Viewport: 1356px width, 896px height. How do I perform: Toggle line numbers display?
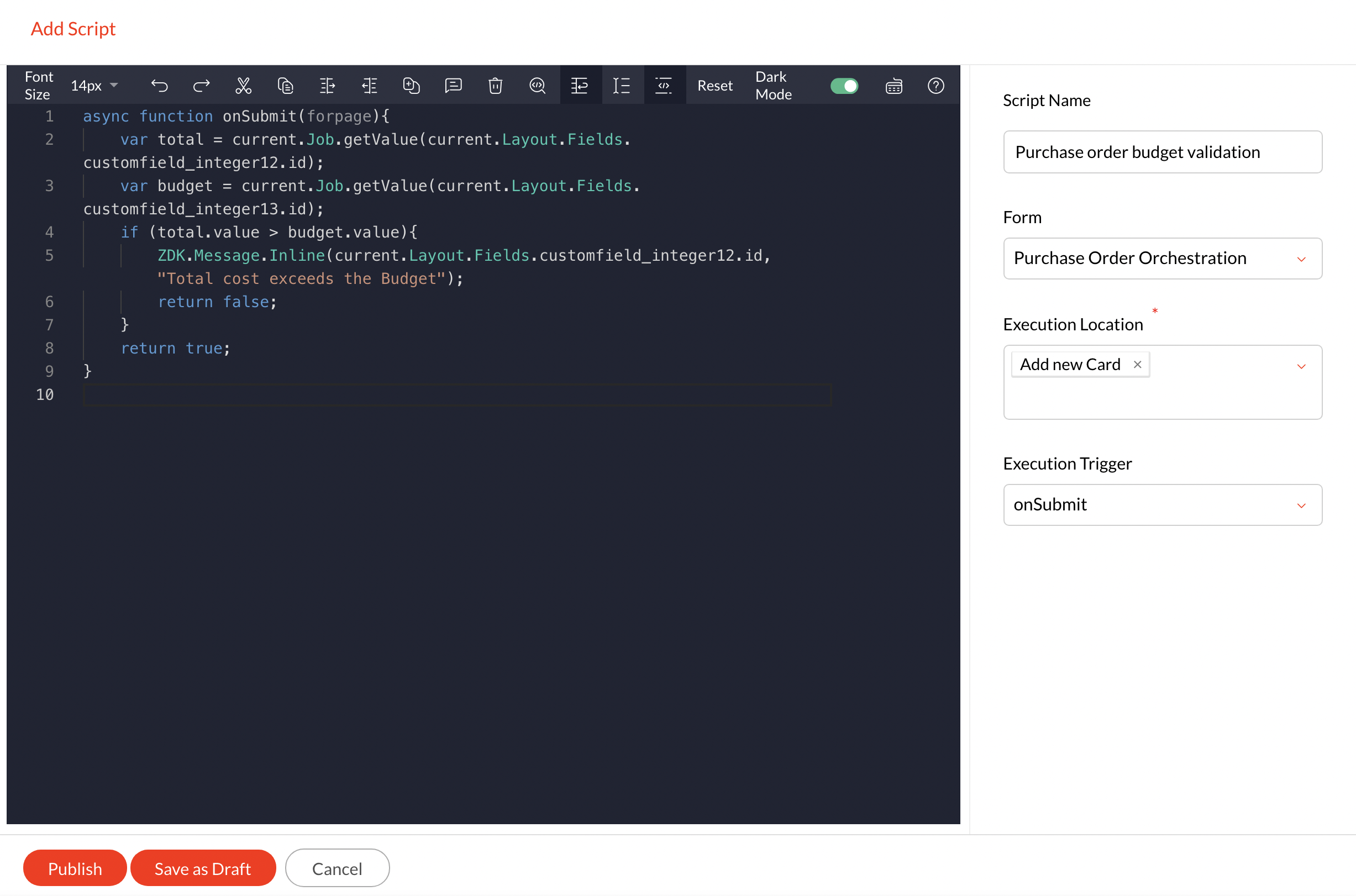(x=621, y=86)
